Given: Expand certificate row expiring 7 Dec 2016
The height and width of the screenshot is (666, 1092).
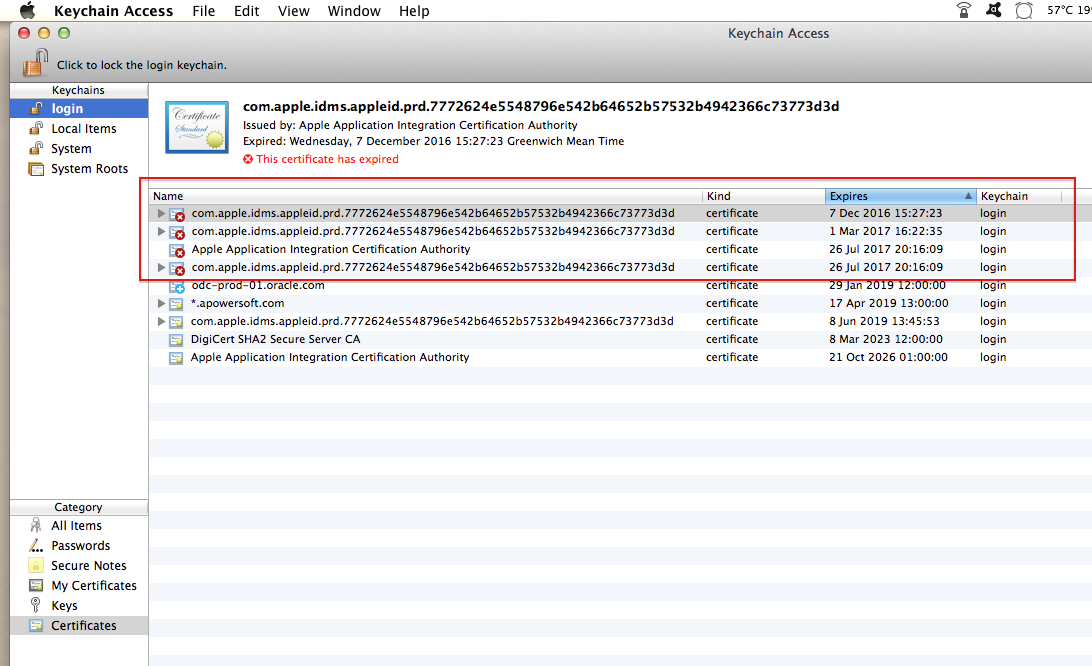Looking at the screenshot, I should click(x=161, y=214).
